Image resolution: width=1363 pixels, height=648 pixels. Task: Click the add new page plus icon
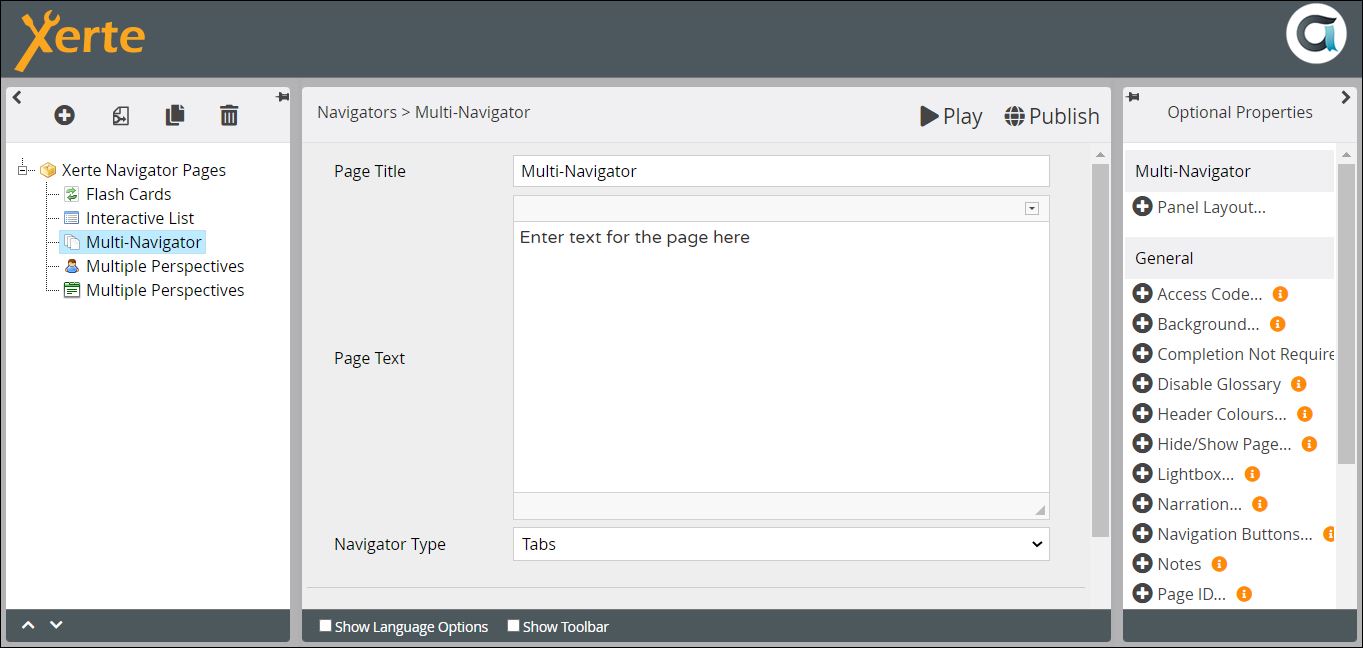pyautogui.click(x=64, y=115)
